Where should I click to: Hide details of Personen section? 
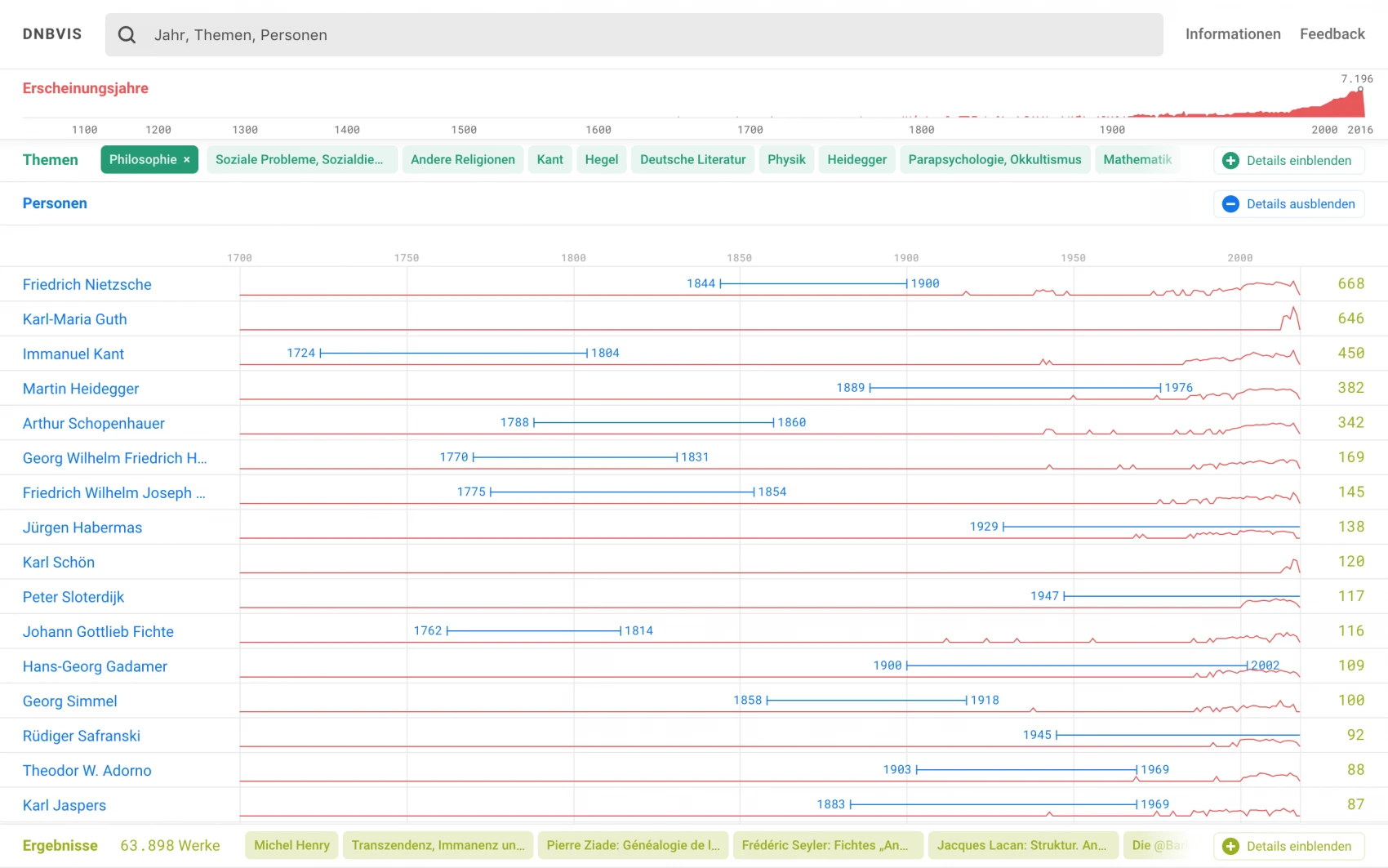pyautogui.click(x=1300, y=204)
